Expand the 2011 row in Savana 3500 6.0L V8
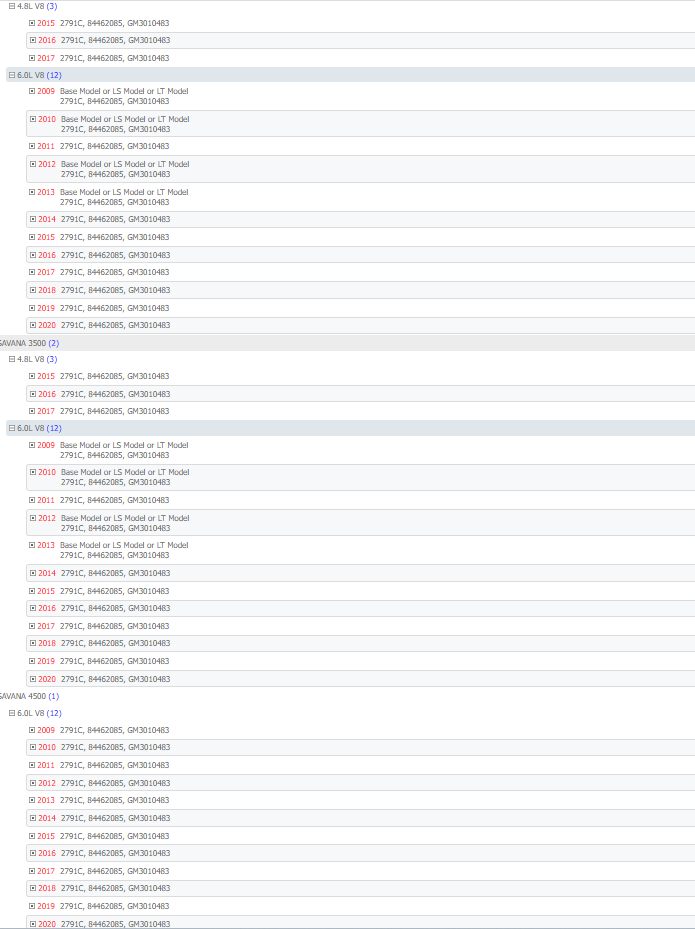Image resolution: width=695 pixels, height=929 pixels. (x=32, y=500)
